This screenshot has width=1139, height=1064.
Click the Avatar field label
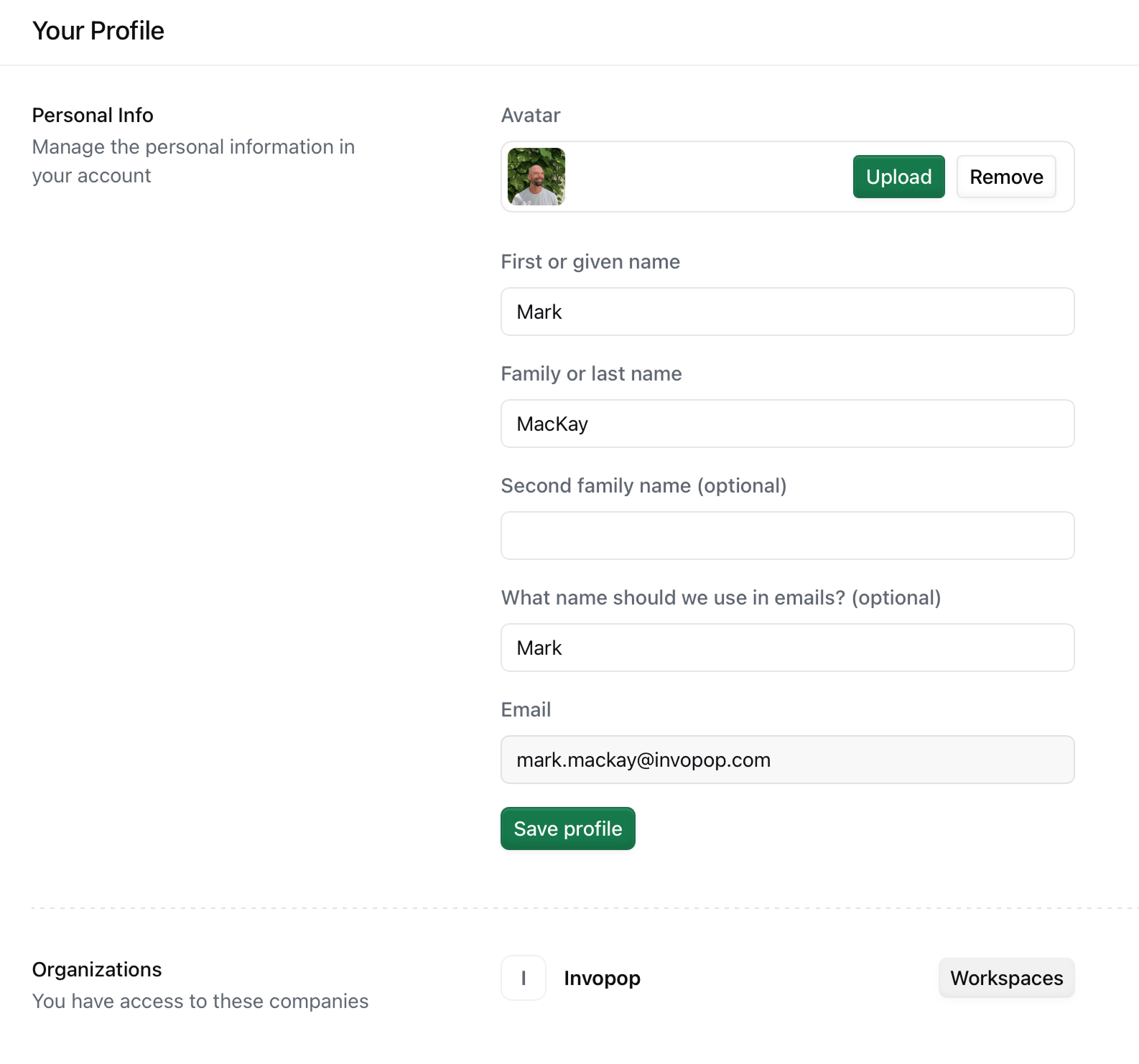click(x=531, y=115)
